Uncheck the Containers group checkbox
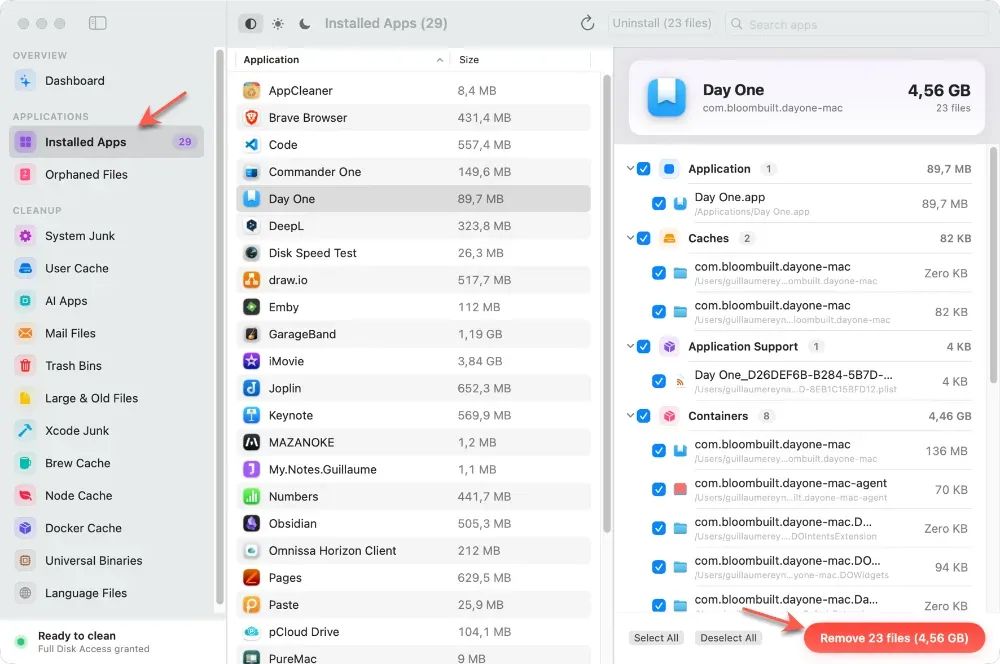This screenshot has width=1000, height=664. [x=643, y=416]
